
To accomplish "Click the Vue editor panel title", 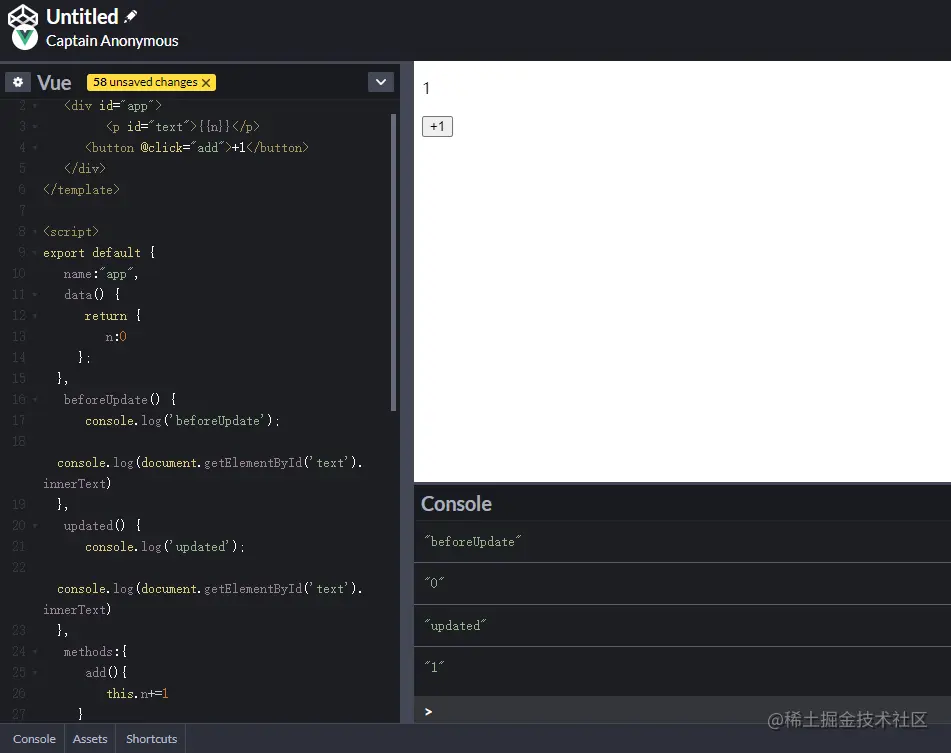I will (54, 82).
